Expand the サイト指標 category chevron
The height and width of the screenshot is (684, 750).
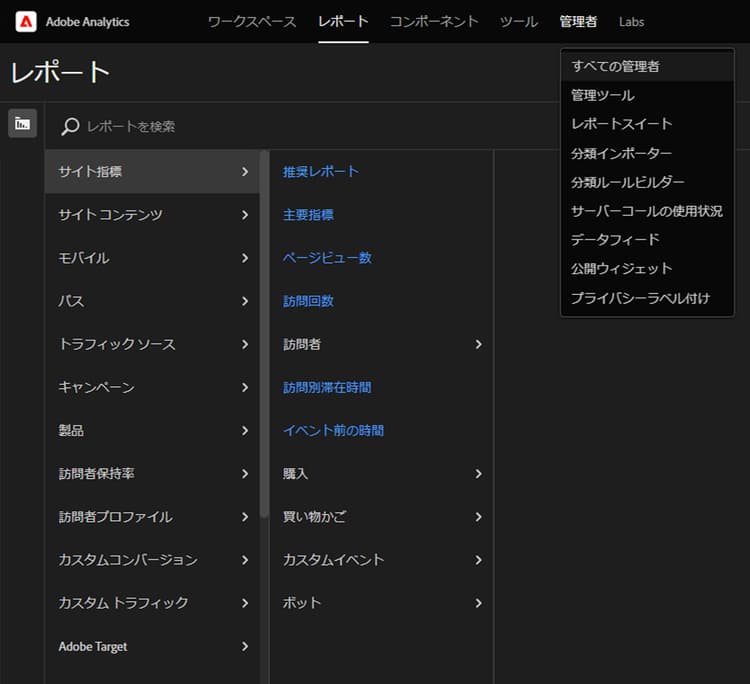(245, 172)
